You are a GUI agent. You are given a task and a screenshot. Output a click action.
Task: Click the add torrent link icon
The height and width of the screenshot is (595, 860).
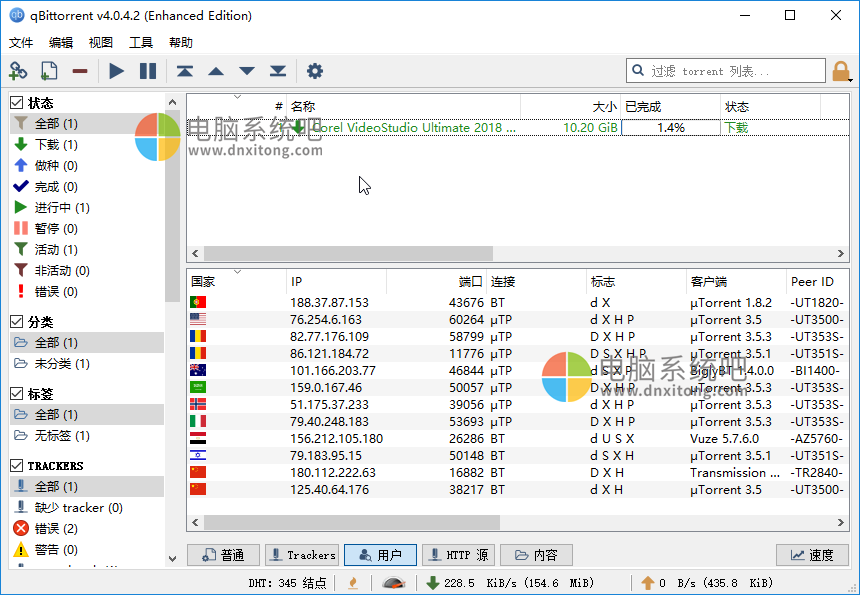point(18,71)
